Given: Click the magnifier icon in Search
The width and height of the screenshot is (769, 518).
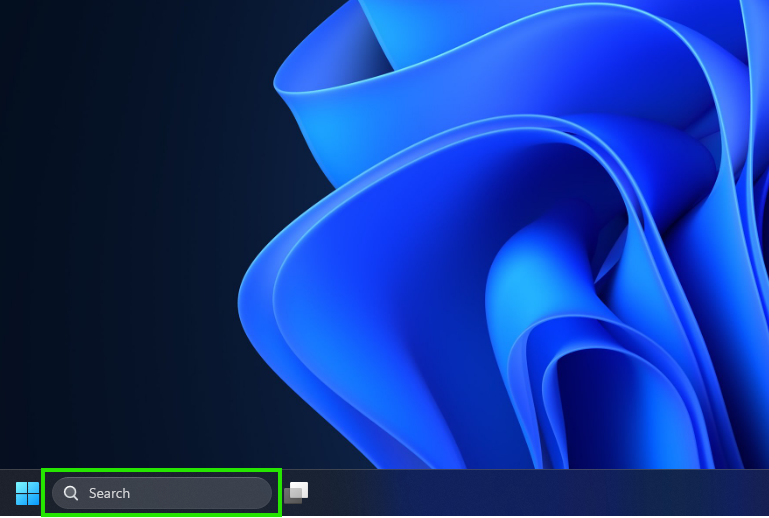Looking at the screenshot, I should (71, 493).
